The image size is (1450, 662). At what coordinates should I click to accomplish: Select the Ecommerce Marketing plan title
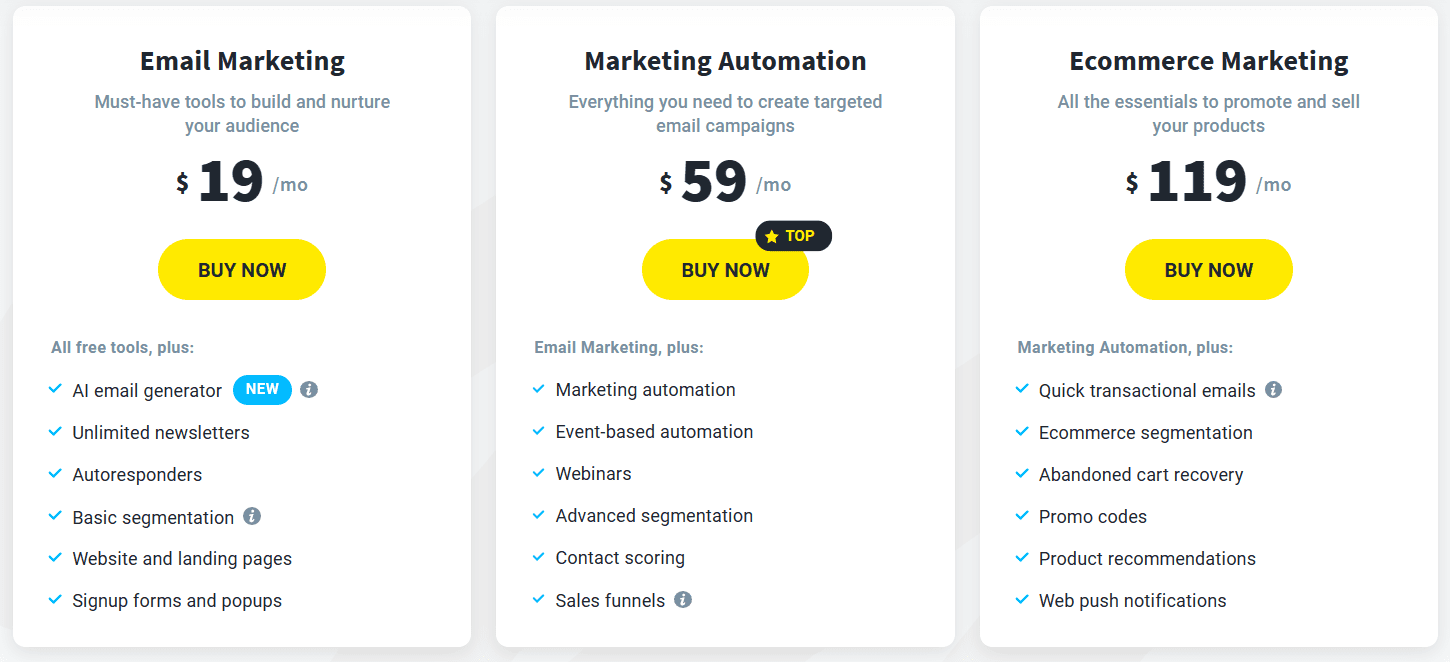(x=1208, y=60)
